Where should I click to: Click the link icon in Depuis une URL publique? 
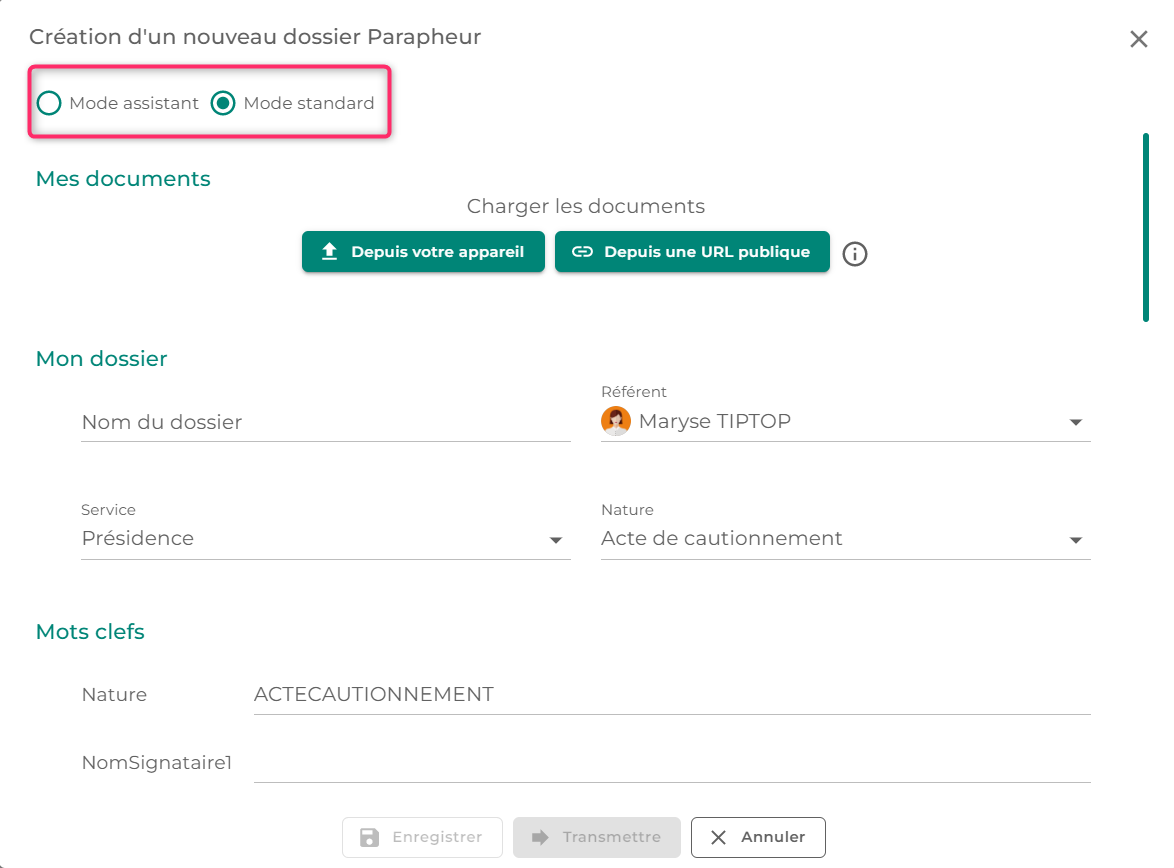coord(583,252)
